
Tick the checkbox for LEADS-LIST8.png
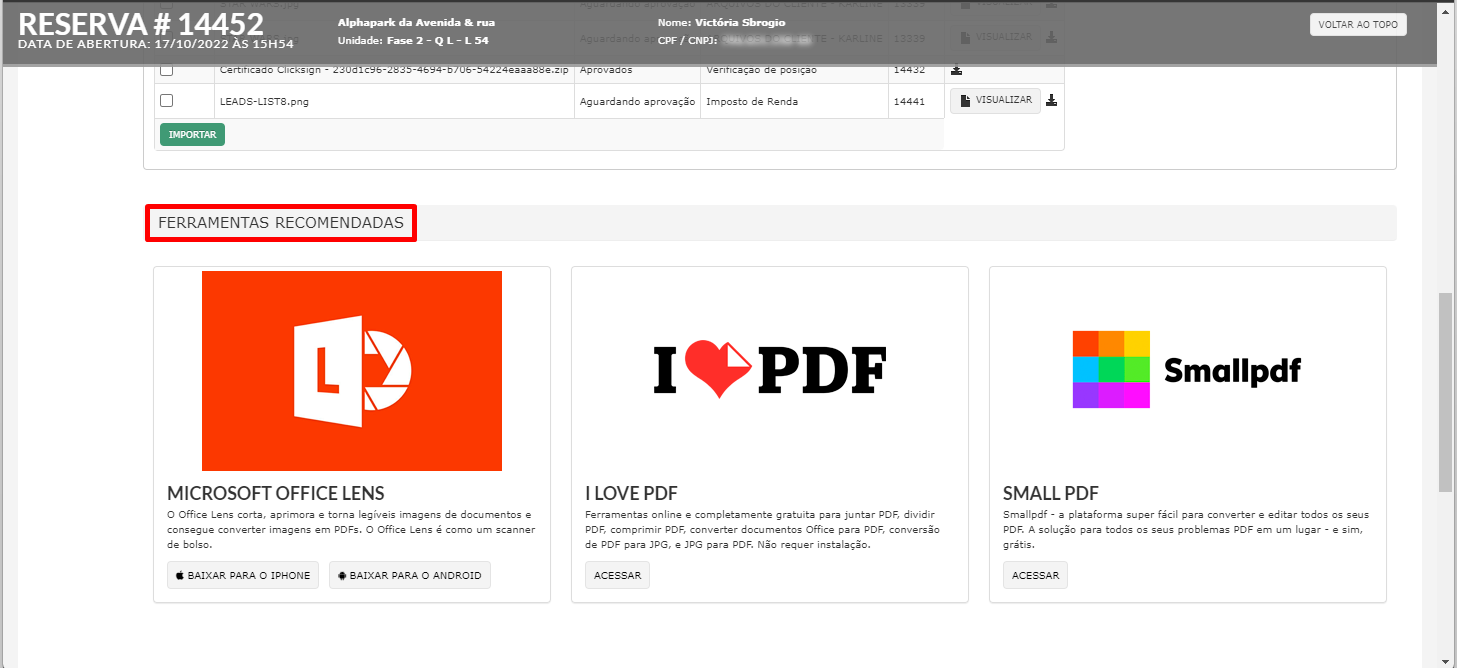pyautogui.click(x=167, y=100)
